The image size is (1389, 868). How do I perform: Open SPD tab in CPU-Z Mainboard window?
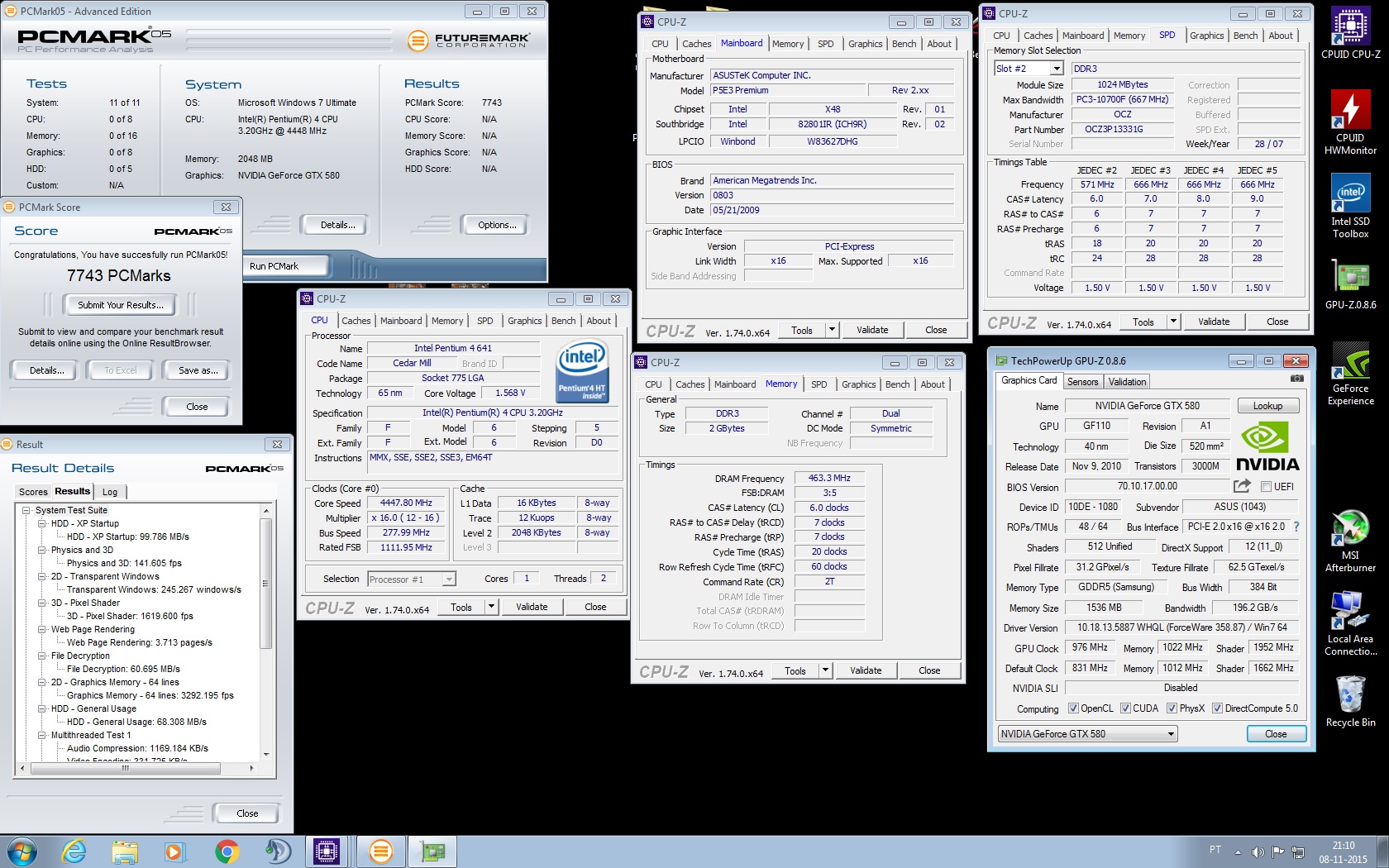tap(825, 44)
